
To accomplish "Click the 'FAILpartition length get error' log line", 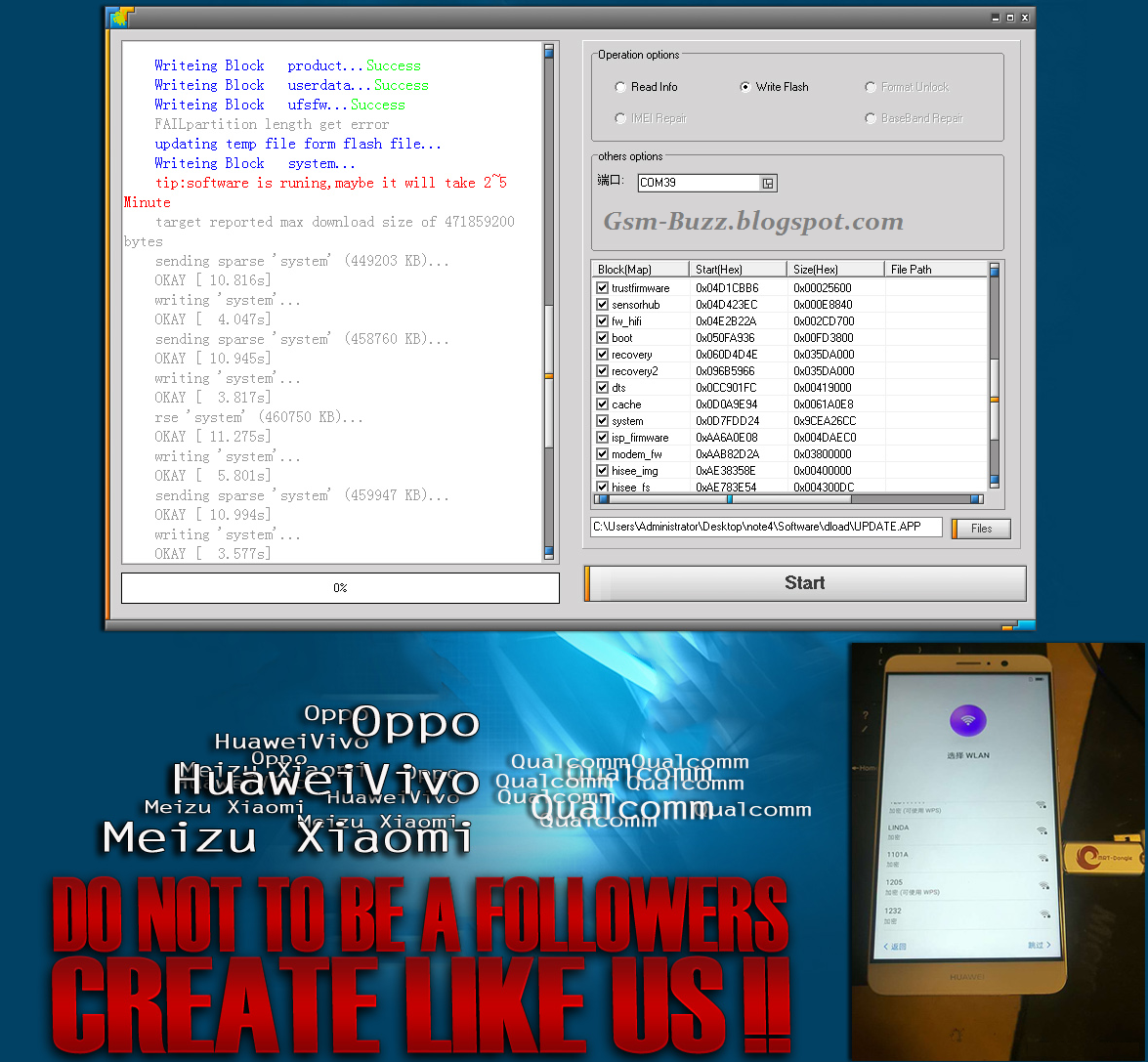I will 272,124.
